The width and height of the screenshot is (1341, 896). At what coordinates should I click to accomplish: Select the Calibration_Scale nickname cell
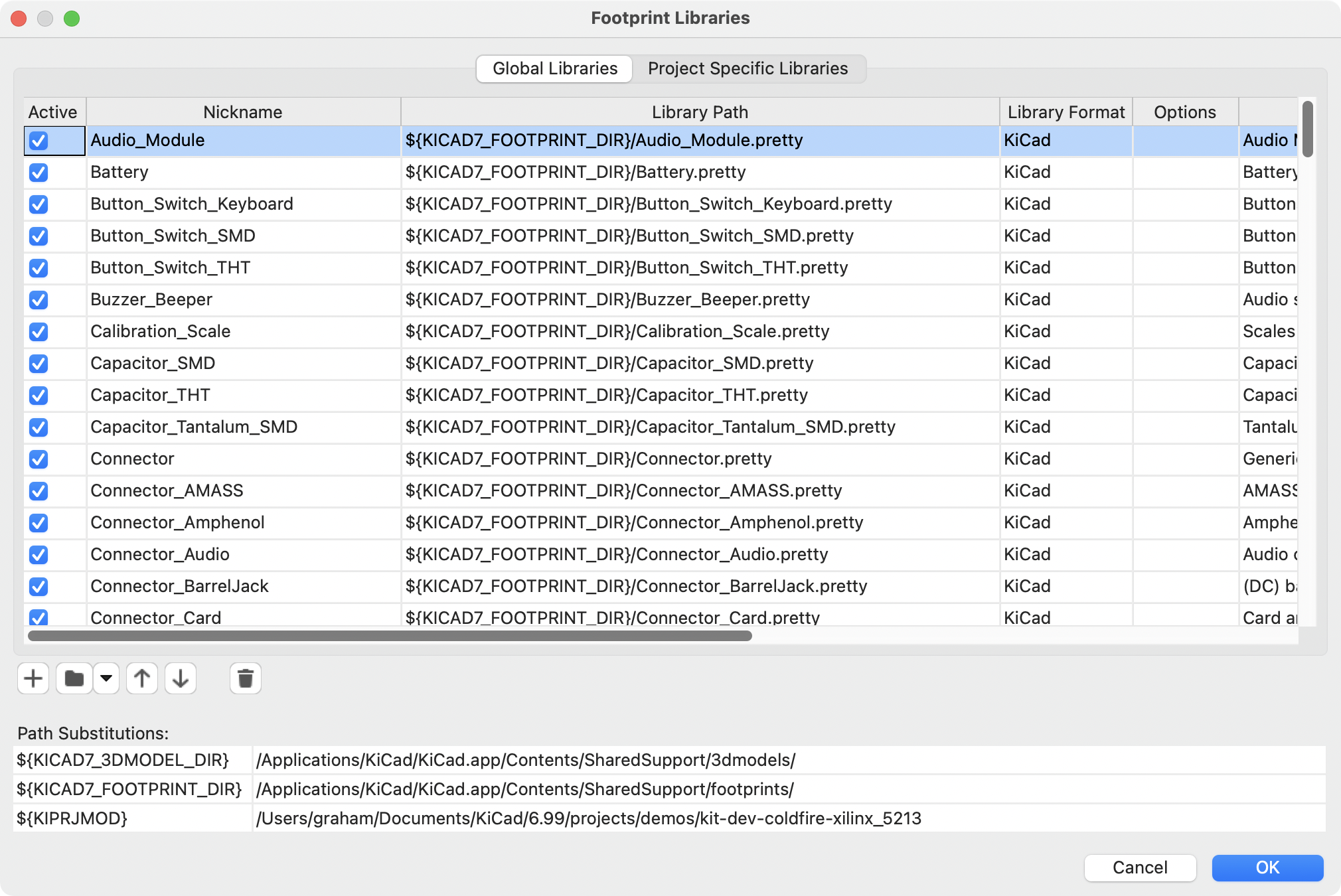[x=243, y=332]
